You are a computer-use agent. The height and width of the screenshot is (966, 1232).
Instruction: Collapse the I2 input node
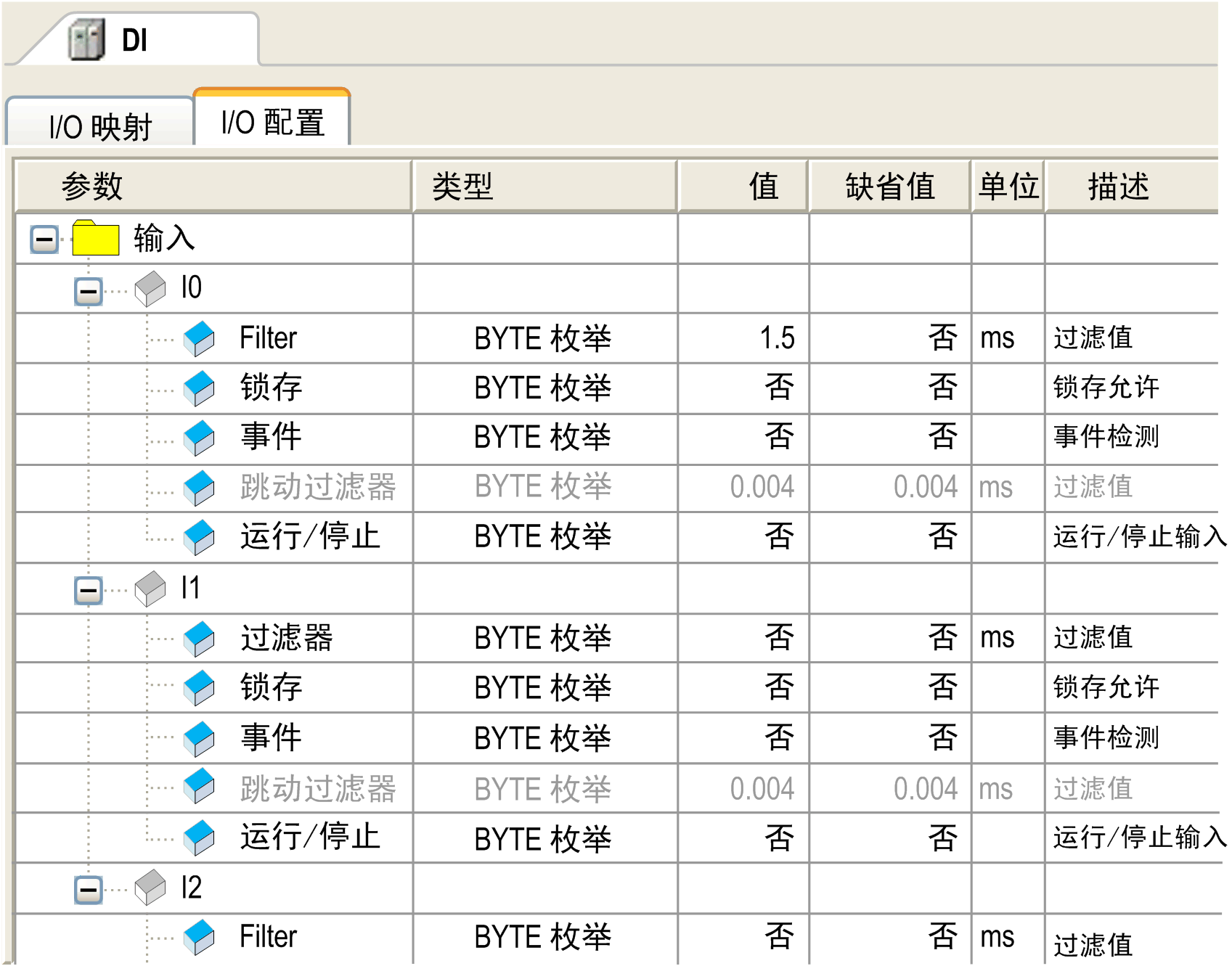coord(89,890)
